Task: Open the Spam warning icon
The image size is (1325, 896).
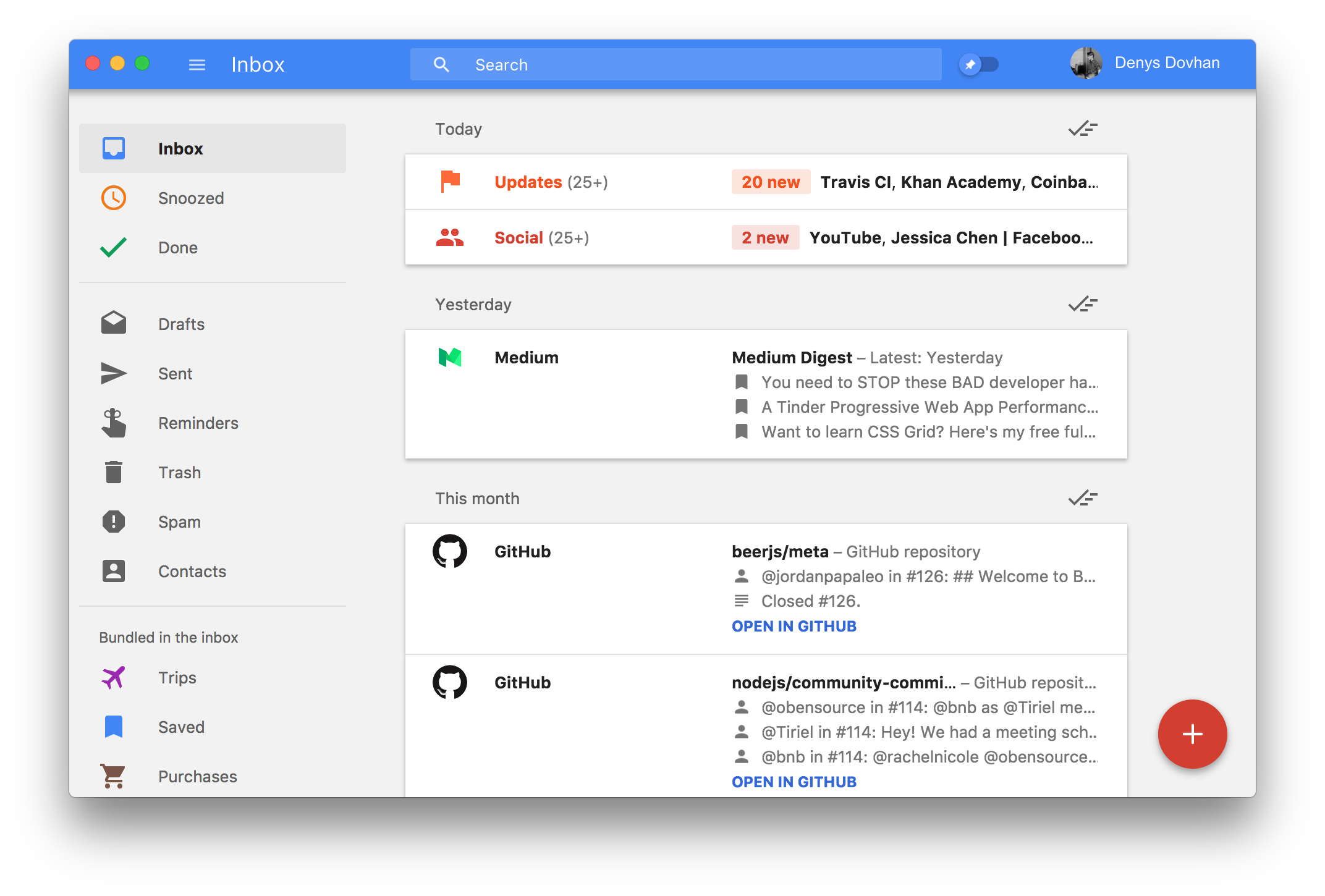Action: [x=114, y=521]
